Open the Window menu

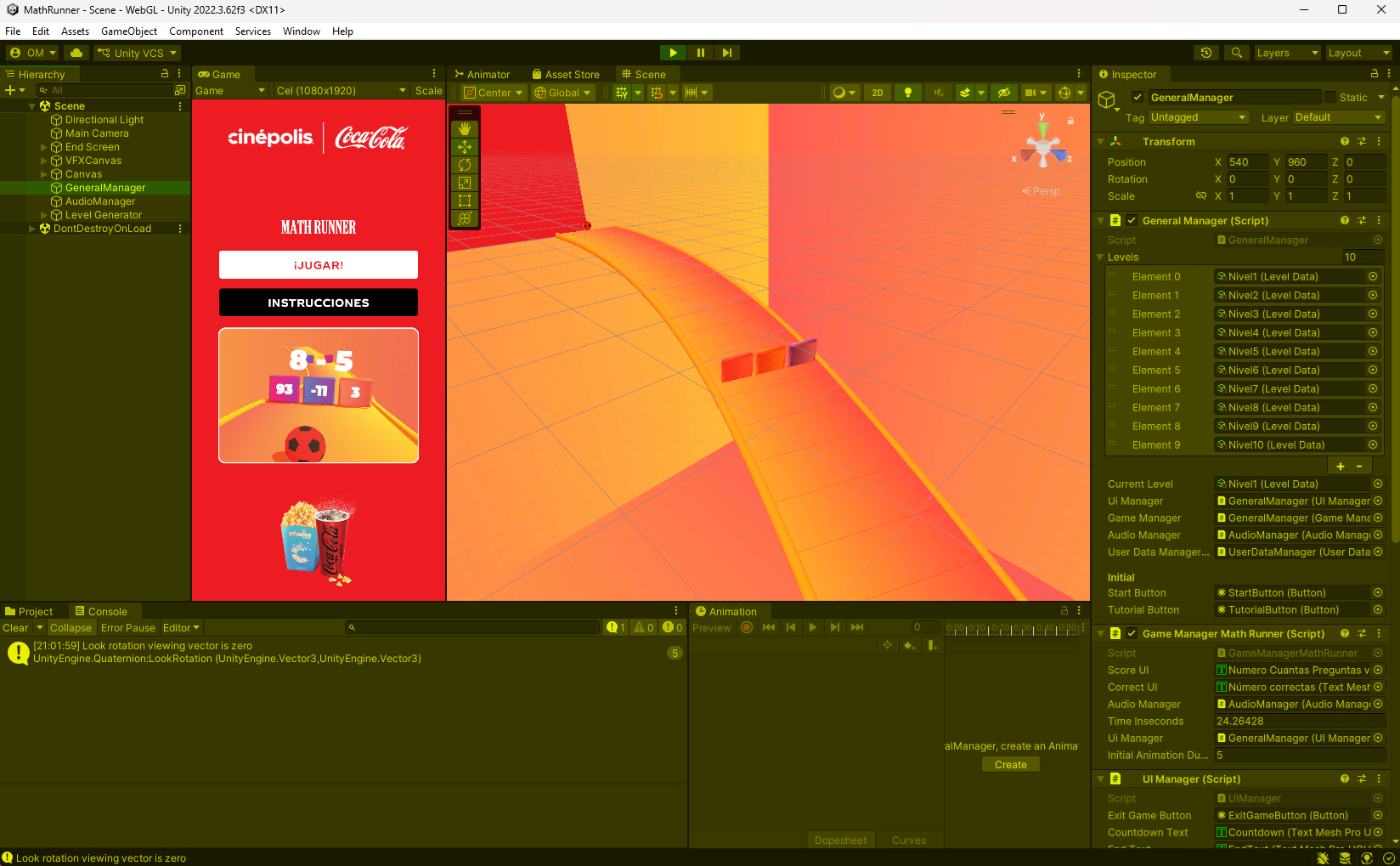pyautogui.click(x=302, y=31)
